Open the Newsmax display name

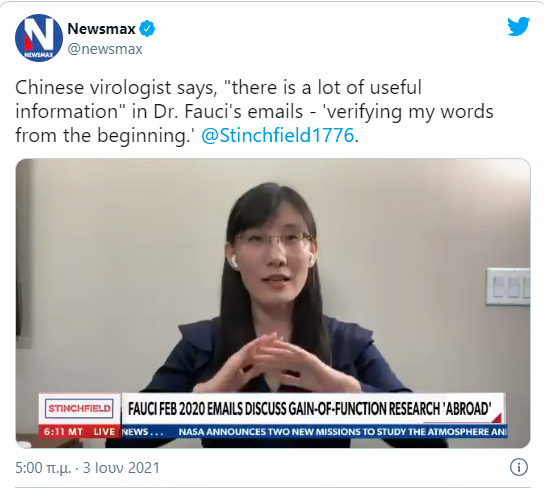pos(101,29)
